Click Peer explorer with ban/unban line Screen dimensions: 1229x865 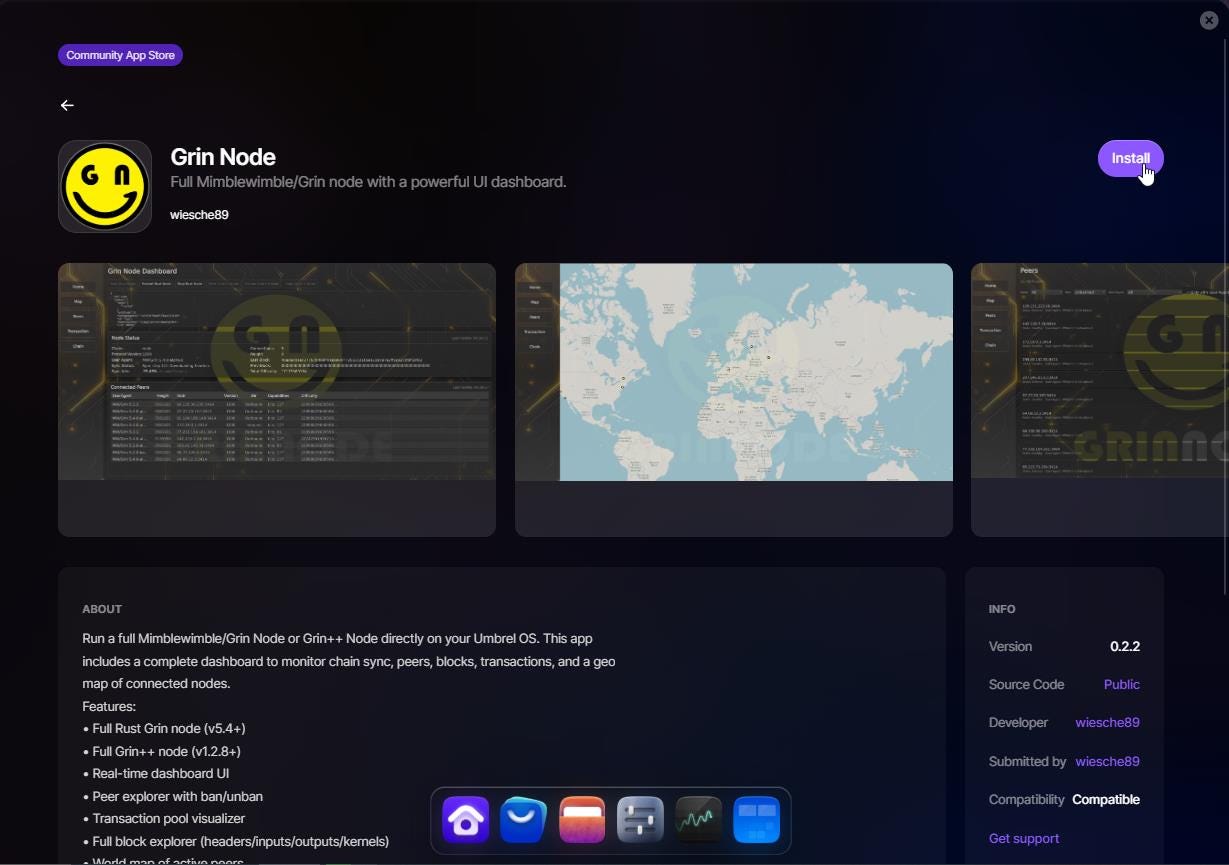coord(173,796)
